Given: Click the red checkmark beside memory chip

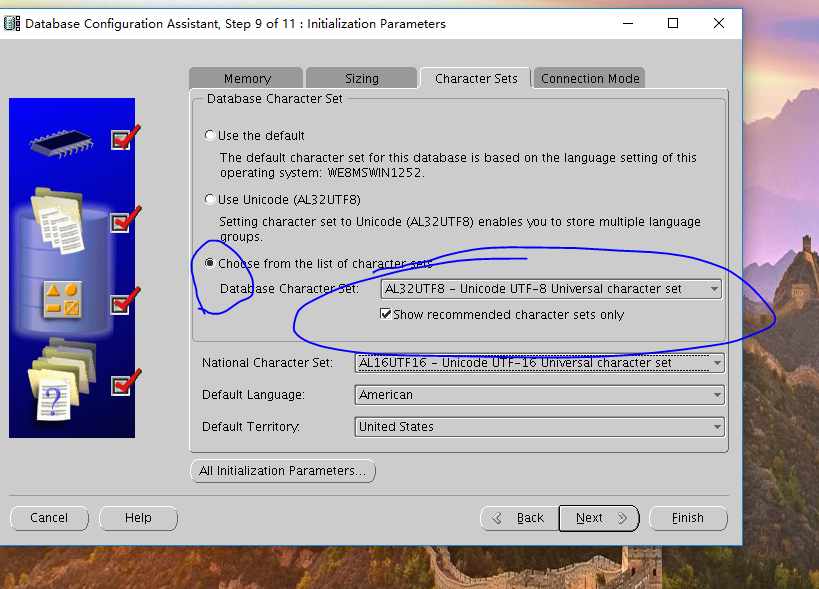Looking at the screenshot, I should click(x=125, y=138).
